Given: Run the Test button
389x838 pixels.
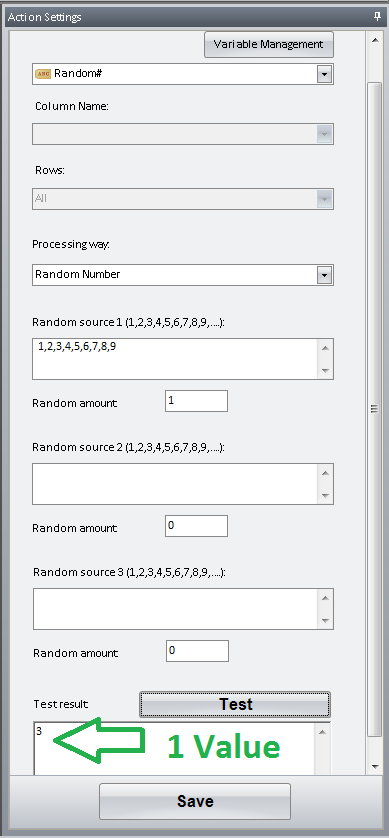Looking at the screenshot, I should pyautogui.click(x=235, y=704).
